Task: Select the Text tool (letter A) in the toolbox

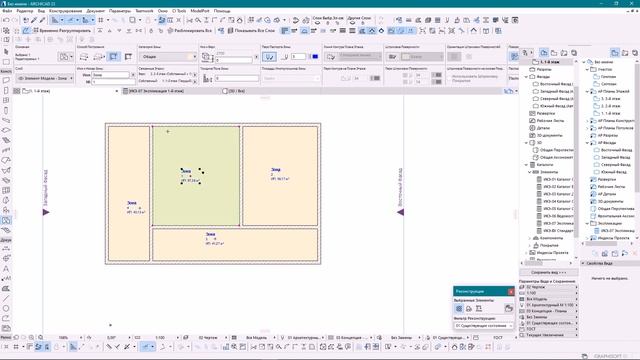Action: 6,269
